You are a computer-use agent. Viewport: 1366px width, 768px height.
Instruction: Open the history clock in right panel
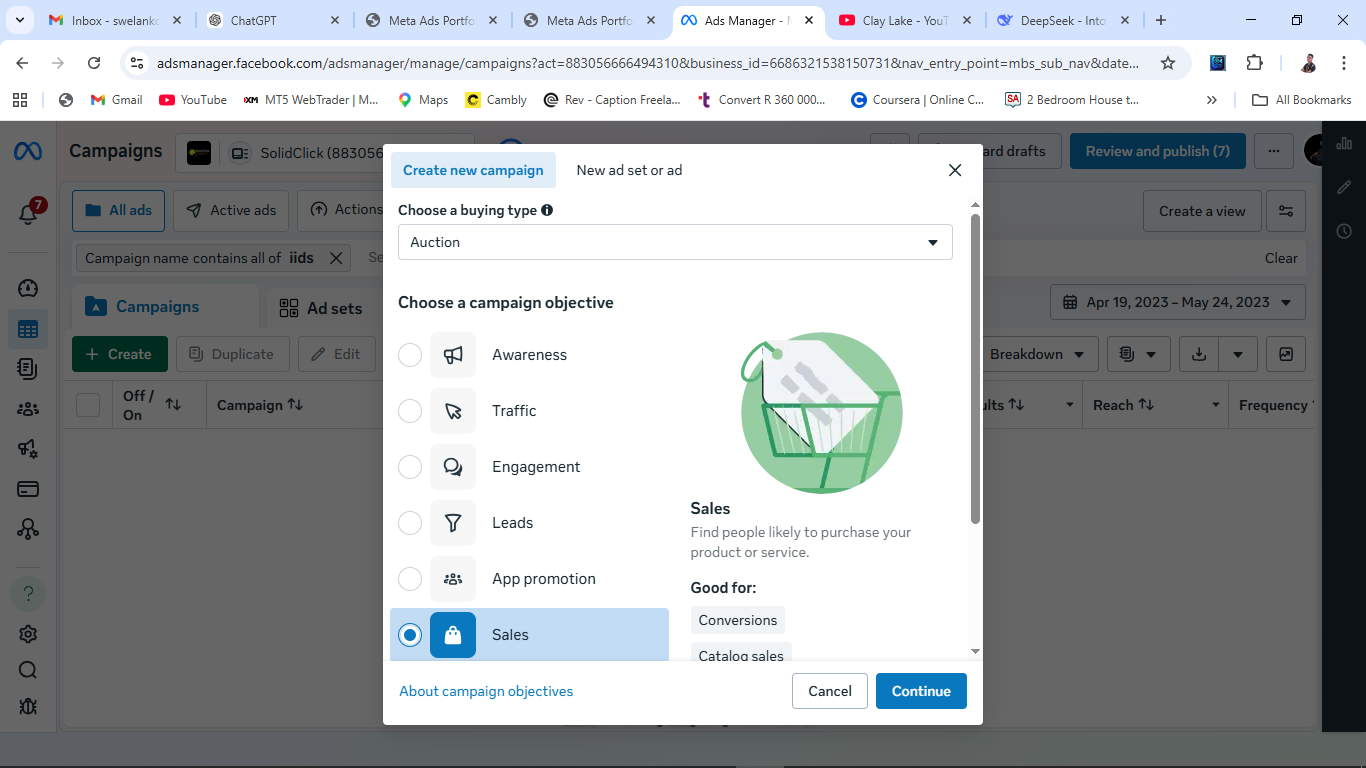point(1344,231)
